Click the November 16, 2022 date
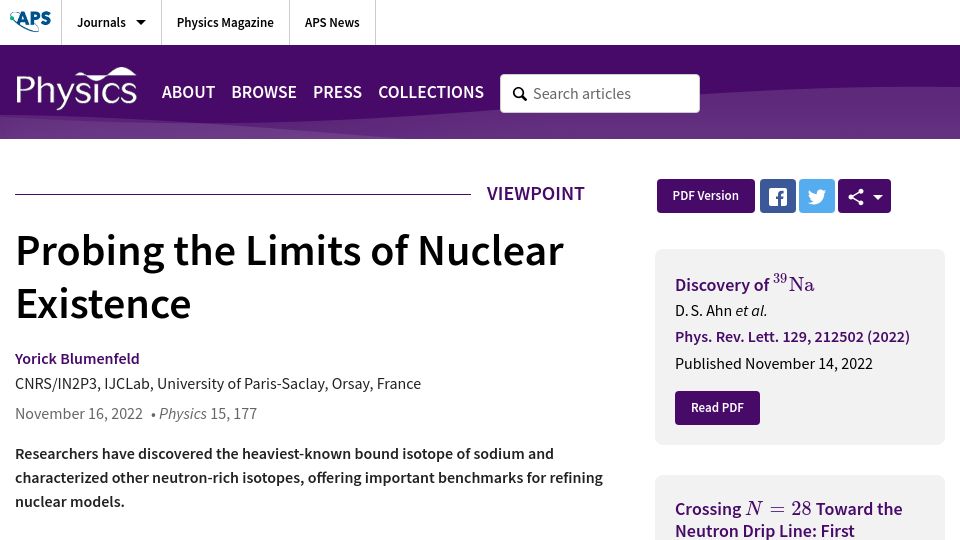The width and height of the screenshot is (960, 540). coord(79,414)
